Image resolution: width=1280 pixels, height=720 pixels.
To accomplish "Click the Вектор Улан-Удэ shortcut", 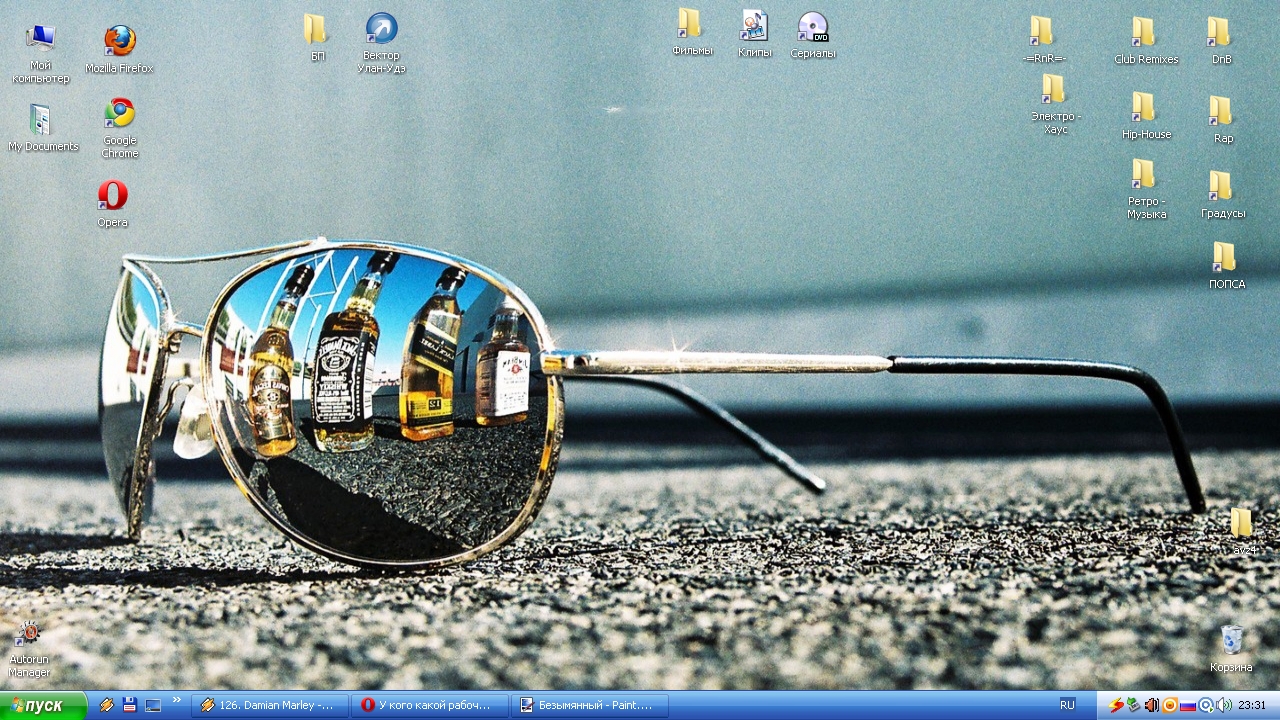I will tap(381, 30).
